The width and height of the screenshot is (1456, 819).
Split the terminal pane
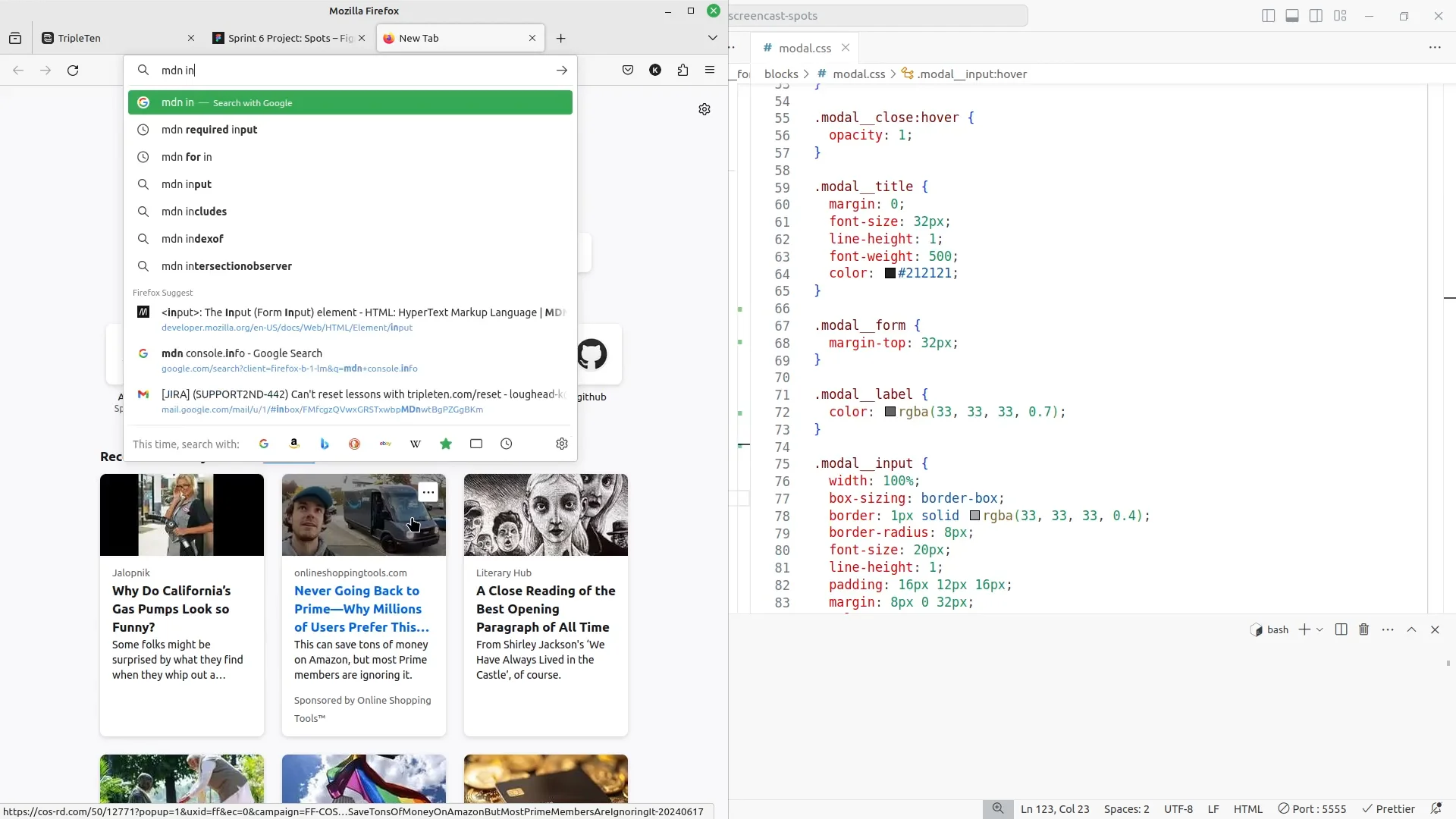point(1340,629)
